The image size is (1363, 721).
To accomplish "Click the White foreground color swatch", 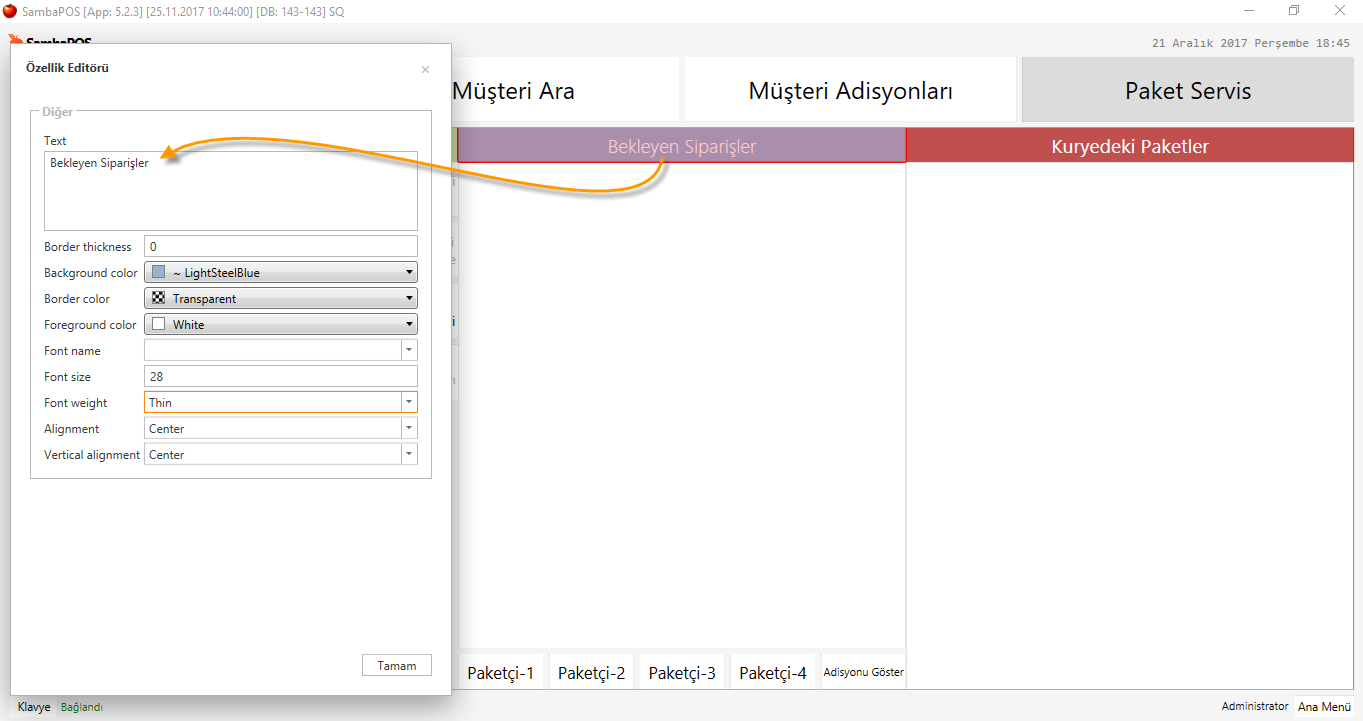I will (158, 324).
